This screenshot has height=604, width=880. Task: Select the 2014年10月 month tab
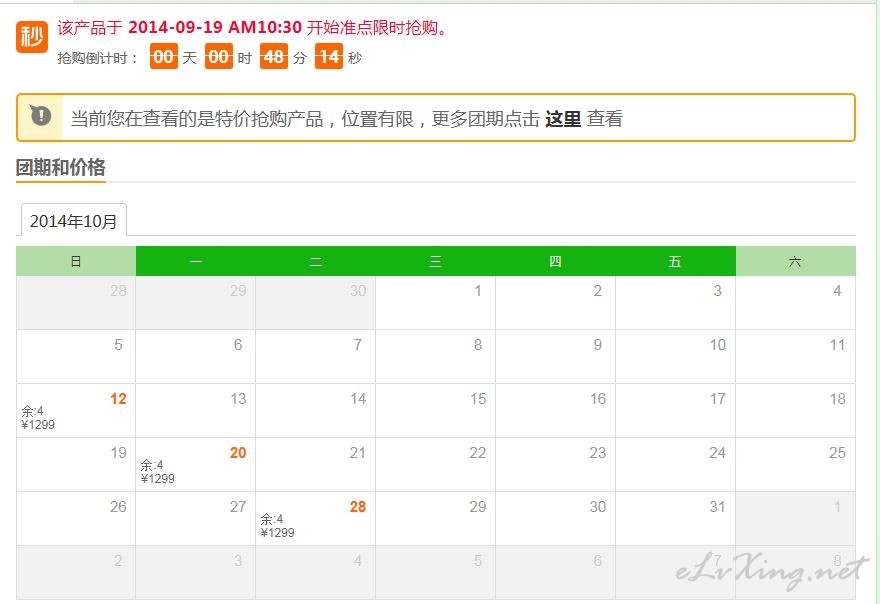74,221
